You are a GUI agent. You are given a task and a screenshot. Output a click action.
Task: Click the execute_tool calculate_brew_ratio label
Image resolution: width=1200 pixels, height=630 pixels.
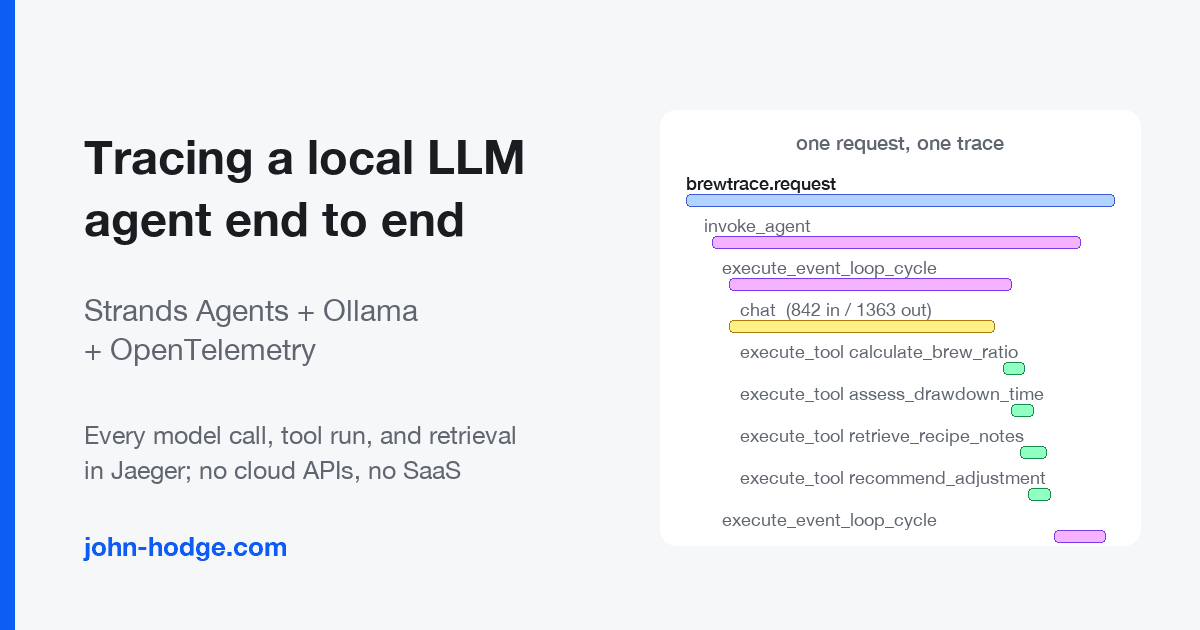[879, 352]
